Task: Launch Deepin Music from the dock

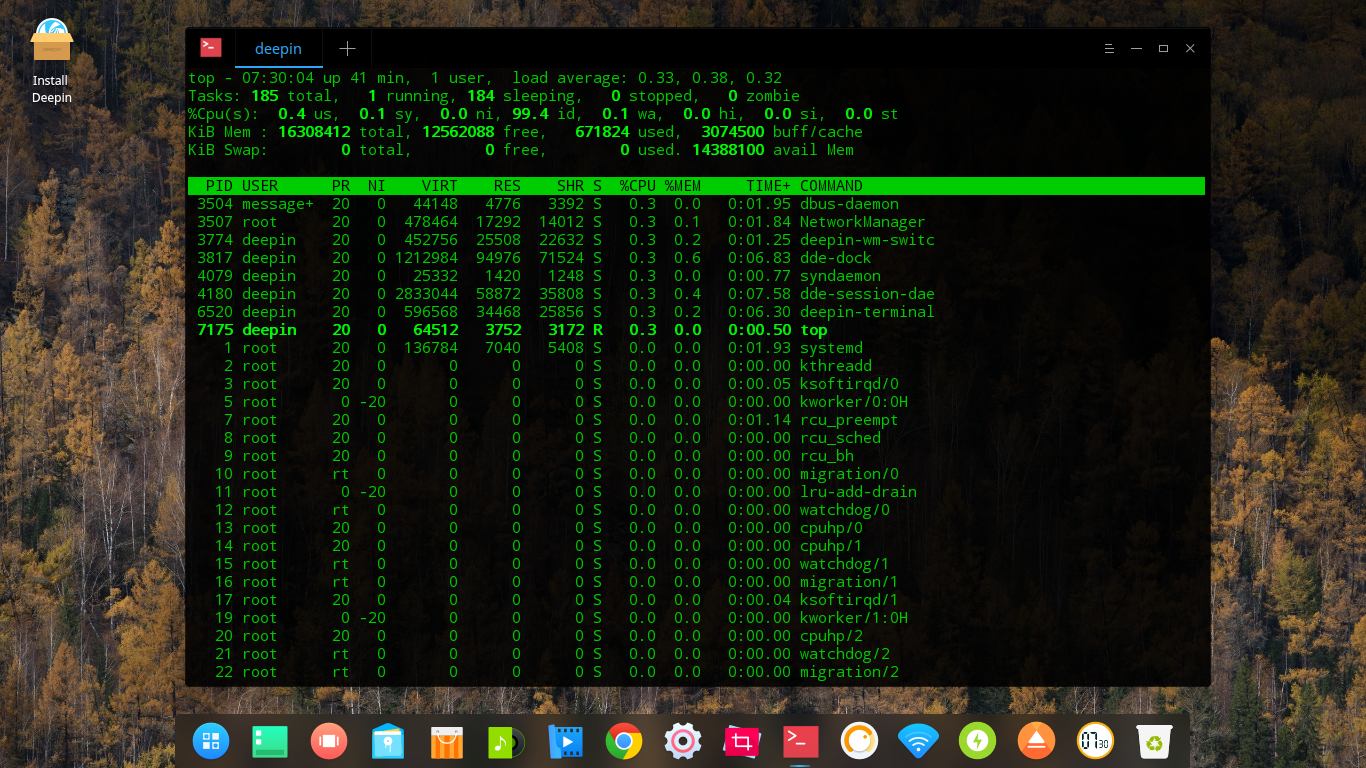Action: click(506, 741)
